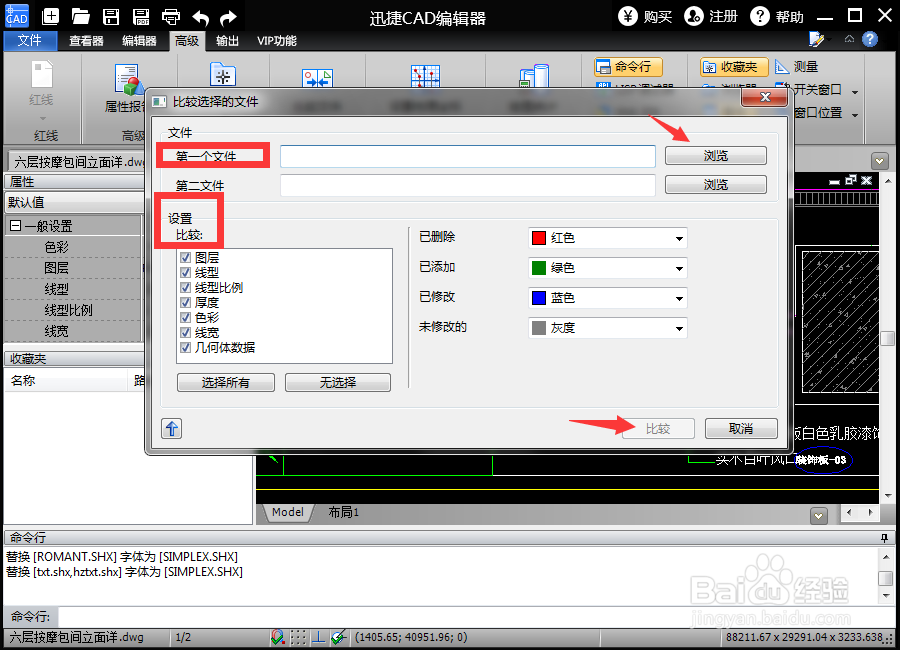The image size is (900, 650).
Task: Click the red 红色 color swatch
Action: [538, 238]
